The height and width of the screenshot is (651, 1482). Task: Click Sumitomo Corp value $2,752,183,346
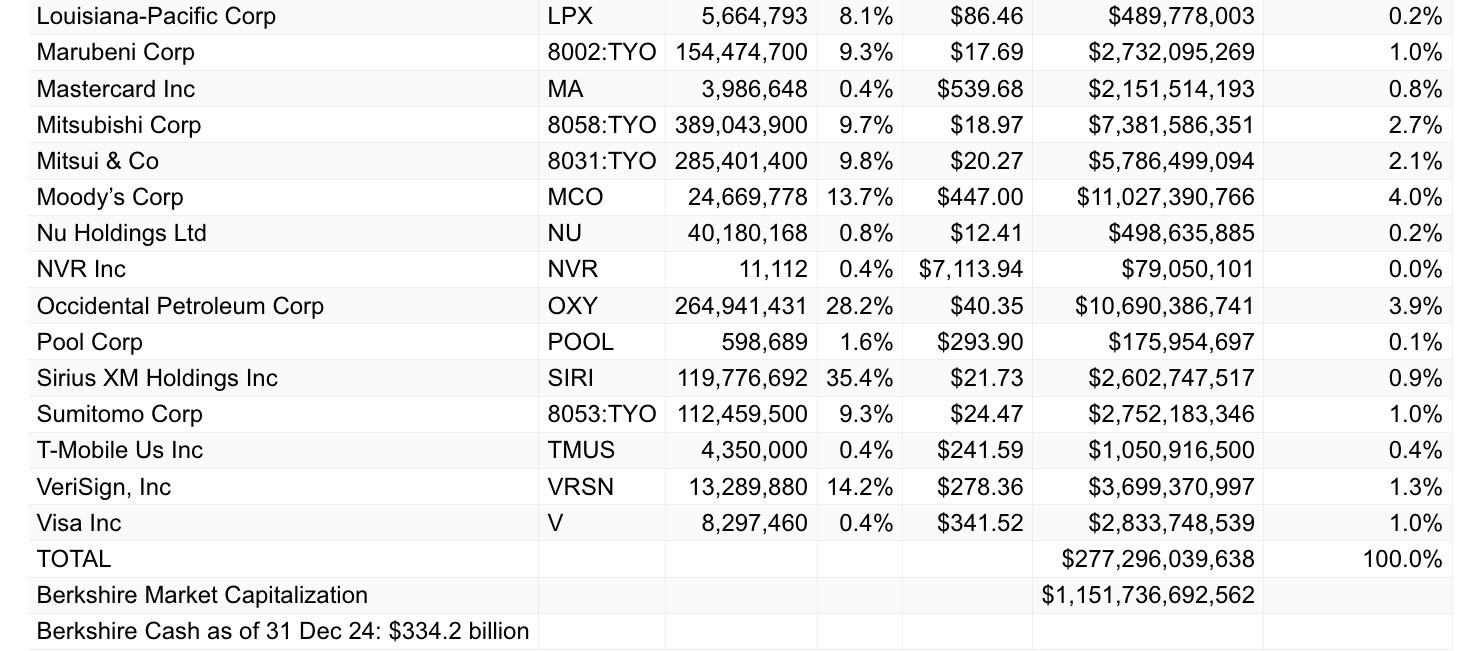[x=1171, y=414]
